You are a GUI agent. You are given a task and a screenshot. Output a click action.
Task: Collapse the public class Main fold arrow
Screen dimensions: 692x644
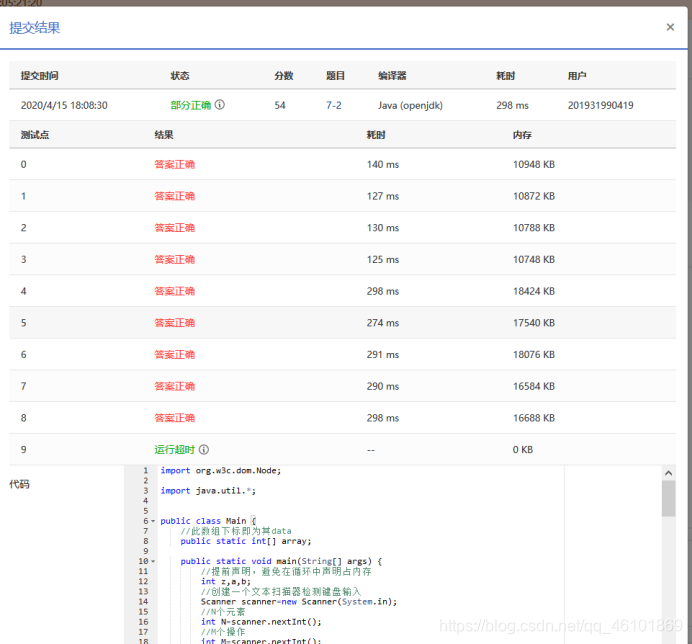coord(153,521)
